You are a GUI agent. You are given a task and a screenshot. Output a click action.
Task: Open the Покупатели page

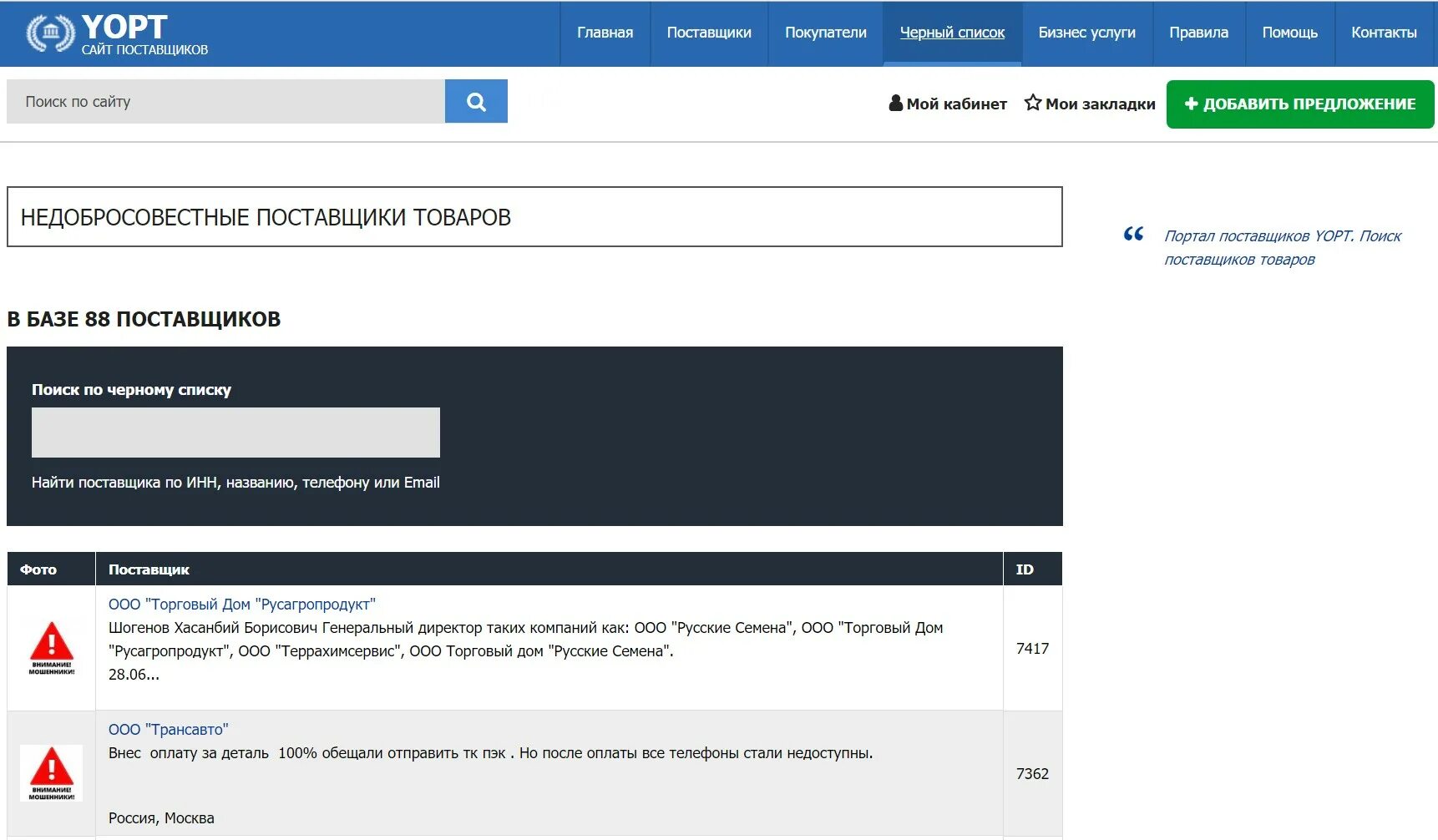click(x=824, y=33)
